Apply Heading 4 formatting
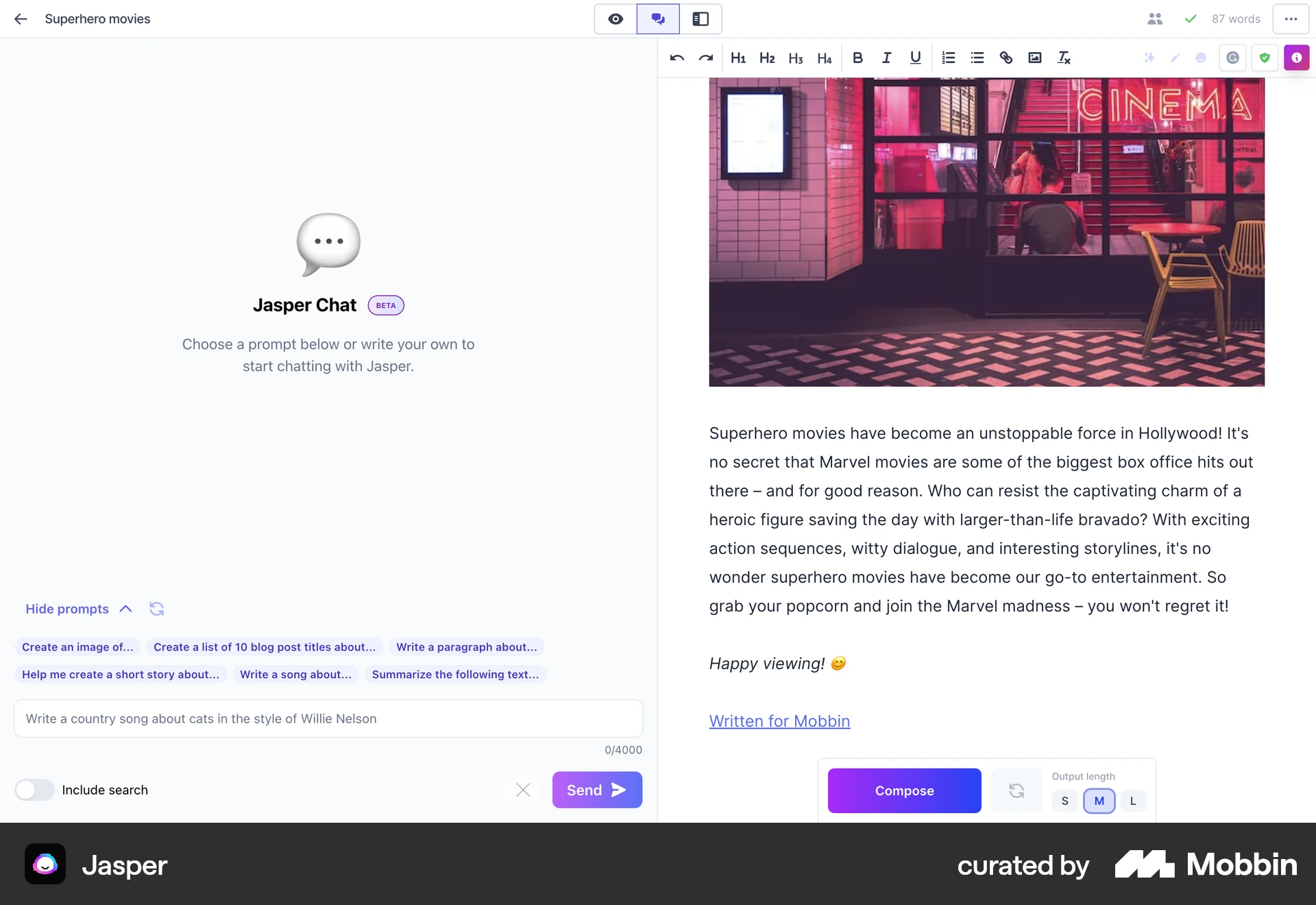The height and width of the screenshot is (905, 1316). [825, 58]
